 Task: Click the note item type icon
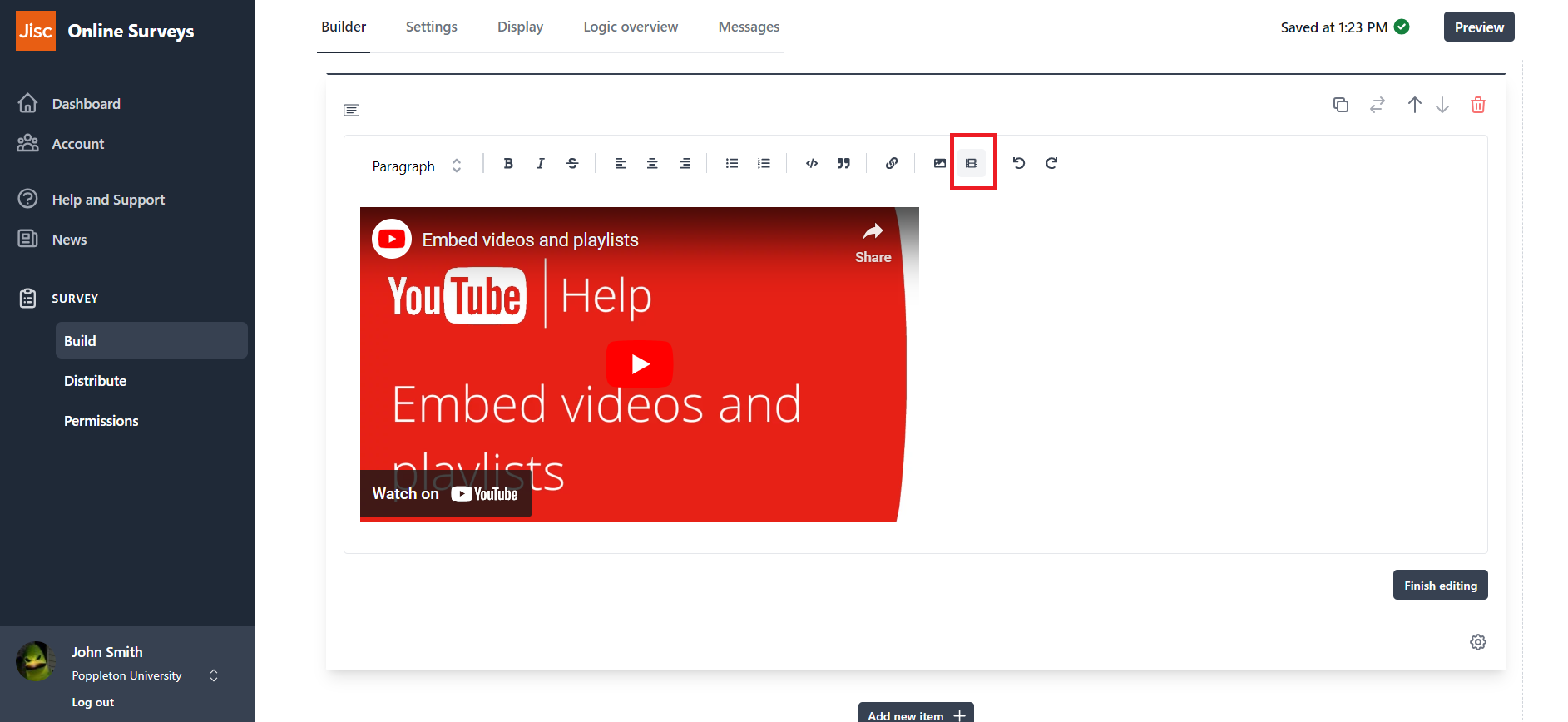(352, 110)
